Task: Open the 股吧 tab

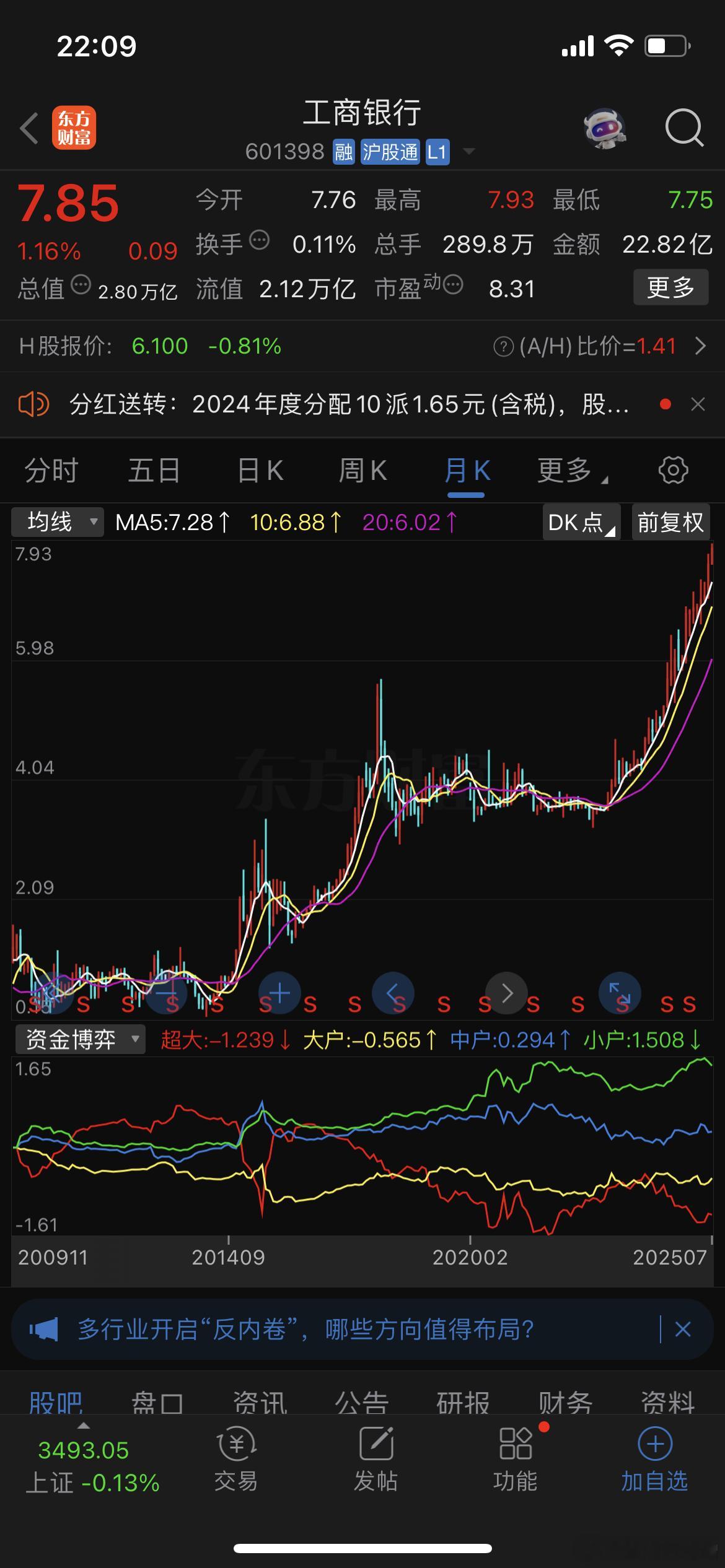Action: tap(56, 1402)
